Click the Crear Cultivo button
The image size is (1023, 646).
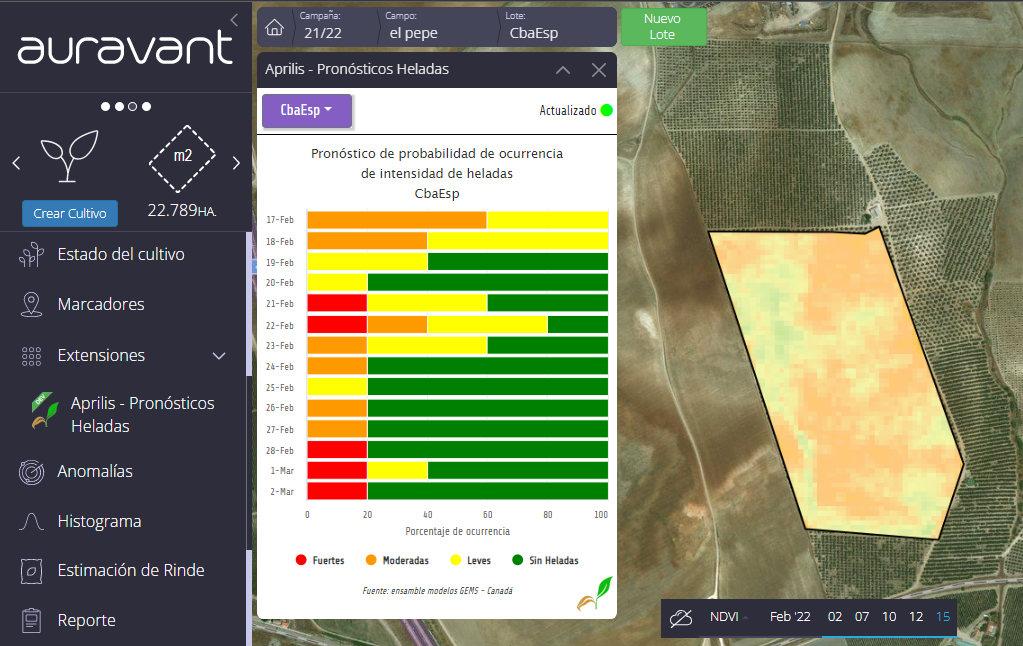70,213
